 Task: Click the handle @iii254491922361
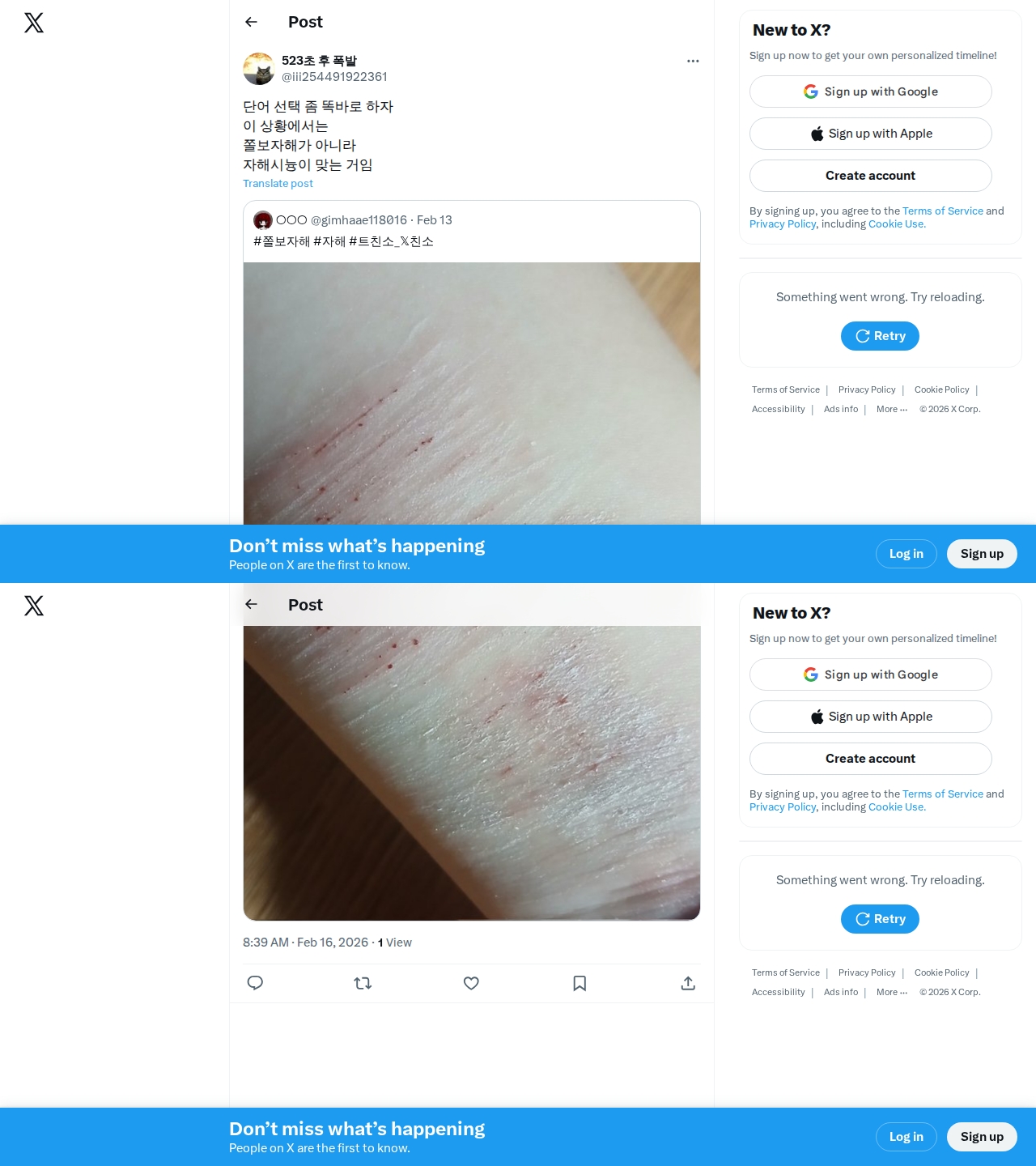334,77
